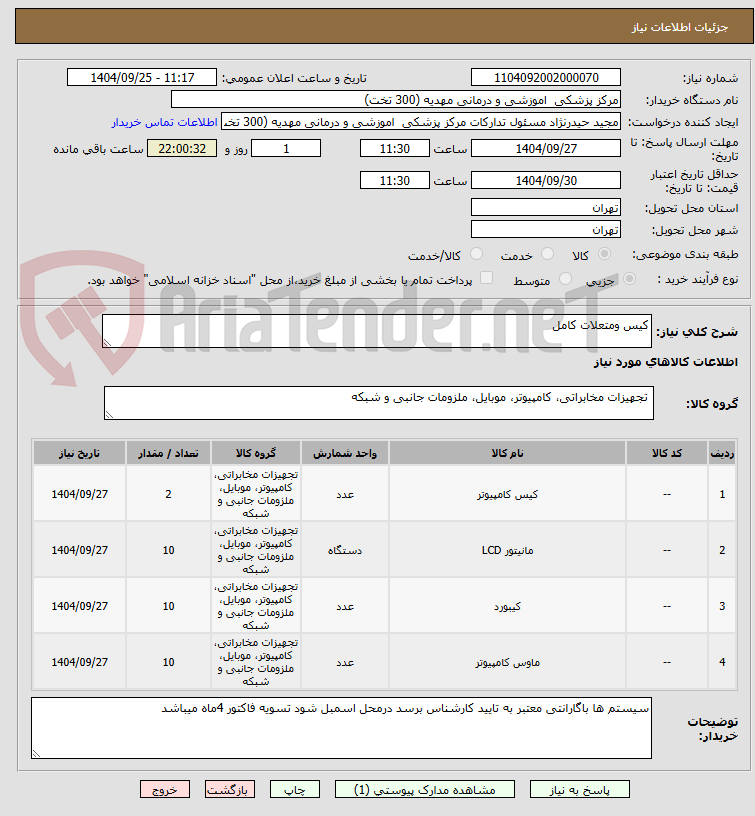Screen dimensions: 755x816
Task: Click the response deadline date 1404/09/27 field
Action: 546,148
